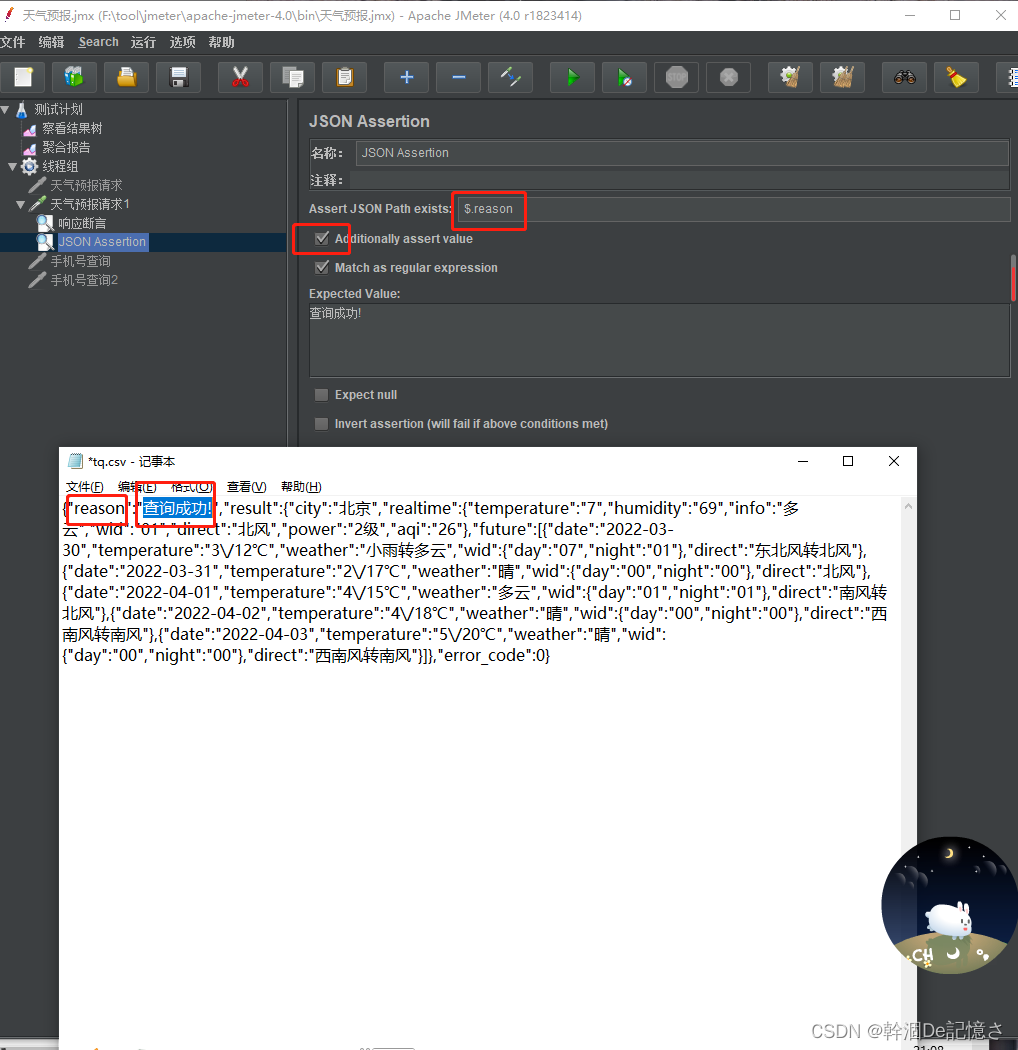The image size is (1018, 1050).
Task: Select the 手机号查询2 sampler
Action: [x=84, y=280]
